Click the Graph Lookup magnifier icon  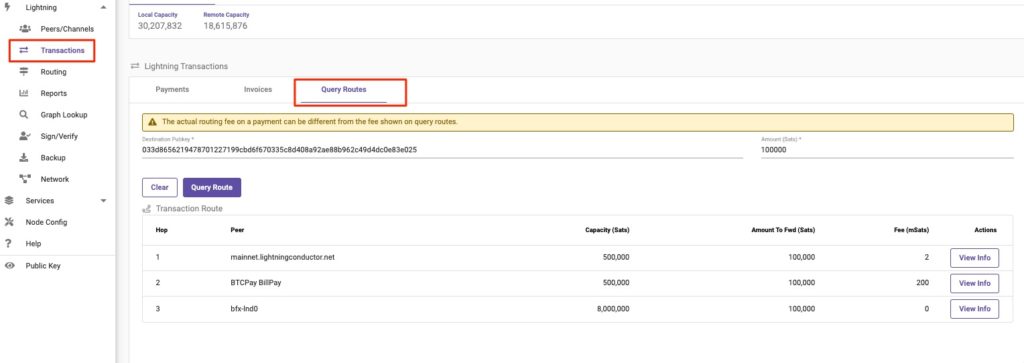(x=24, y=114)
